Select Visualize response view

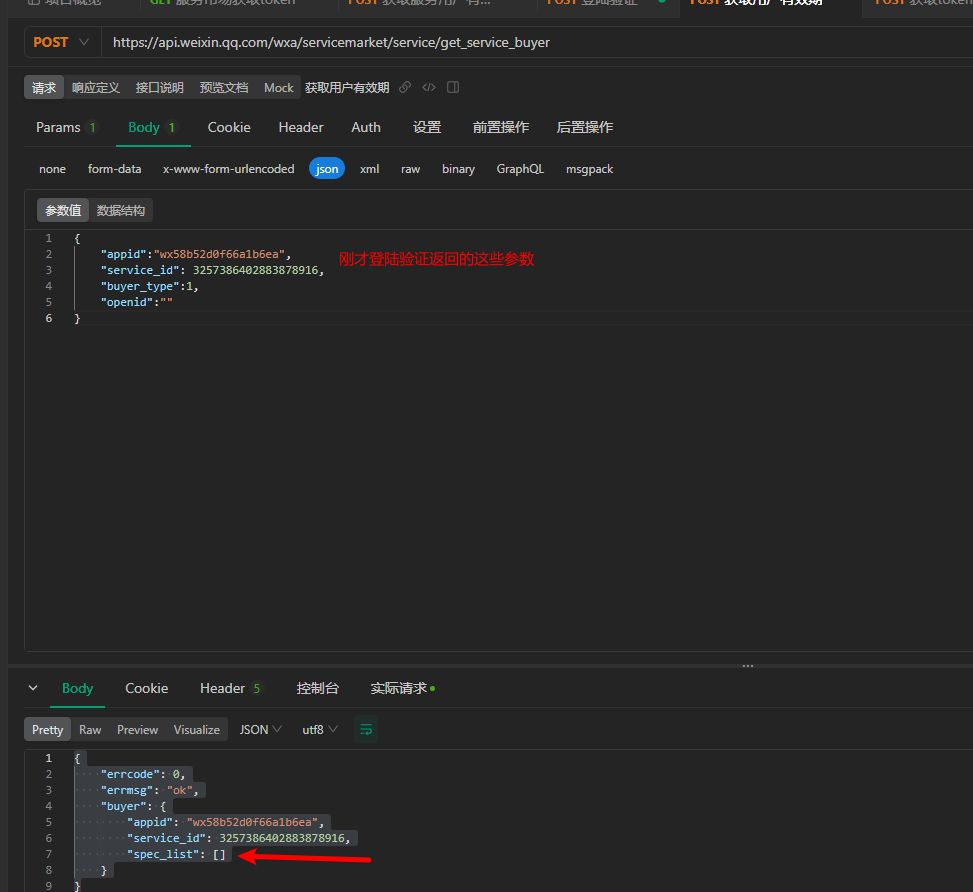pos(197,729)
